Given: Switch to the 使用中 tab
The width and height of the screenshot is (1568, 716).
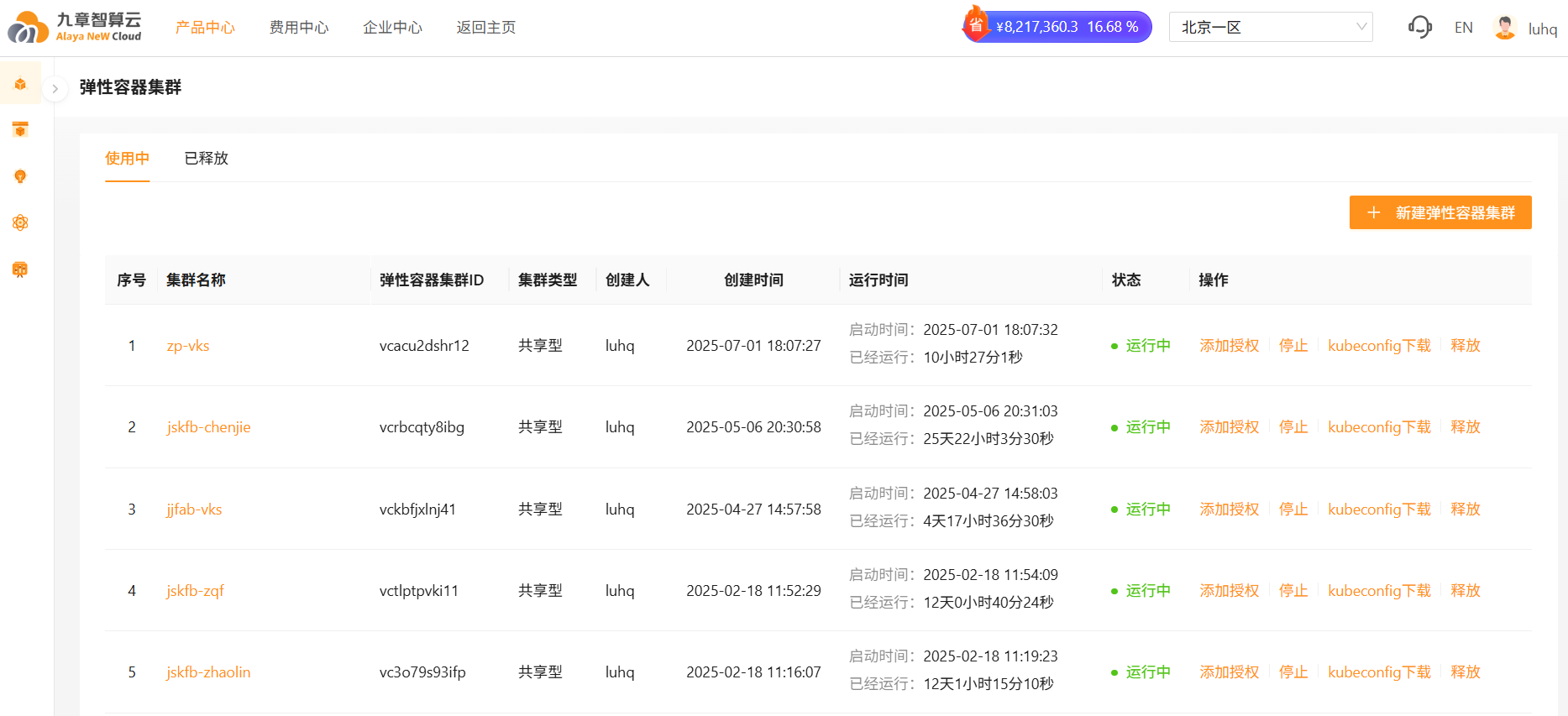Looking at the screenshot, I should [127, 158].
